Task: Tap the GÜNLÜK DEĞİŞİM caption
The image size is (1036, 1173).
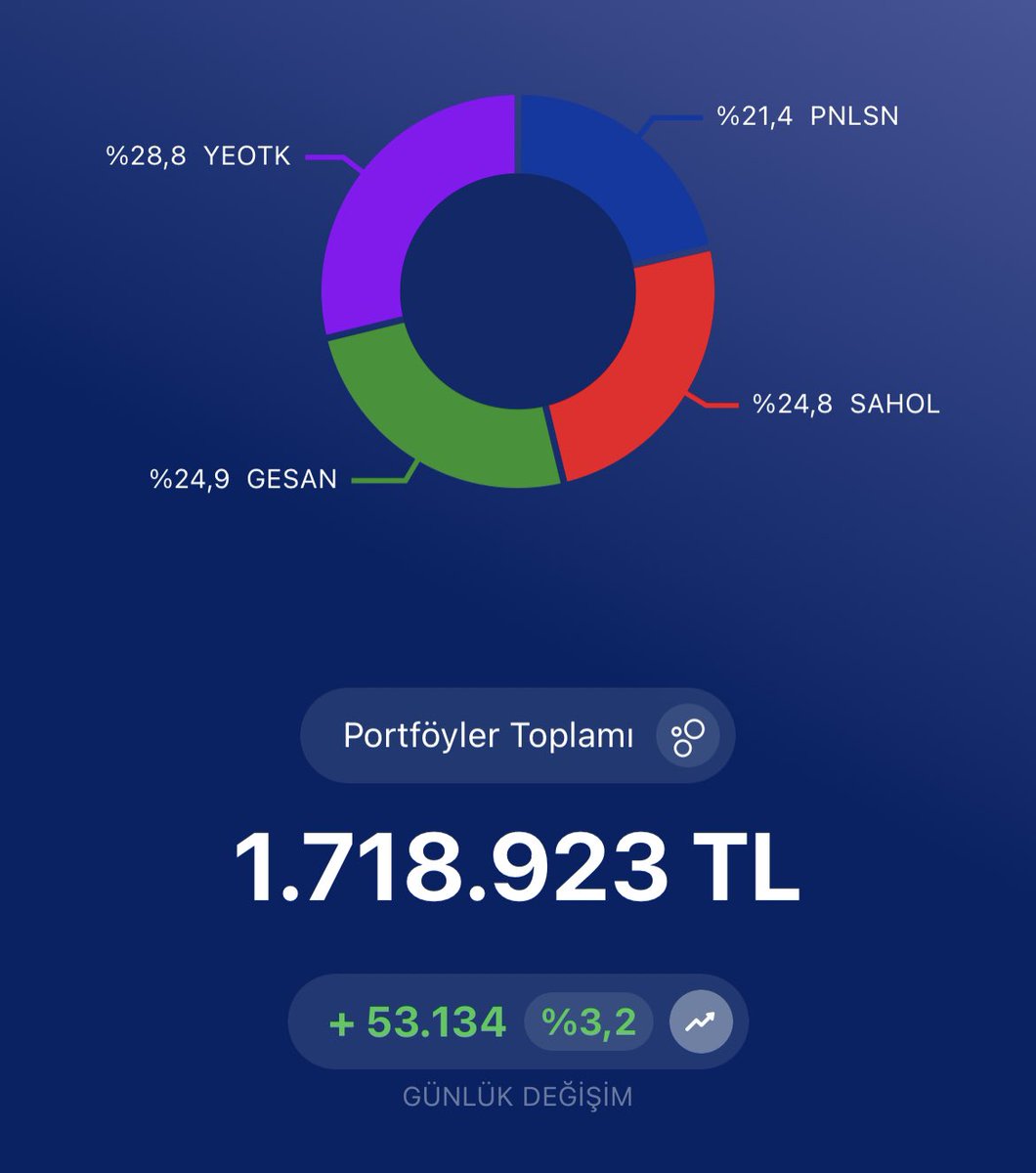Action: 518,1097
